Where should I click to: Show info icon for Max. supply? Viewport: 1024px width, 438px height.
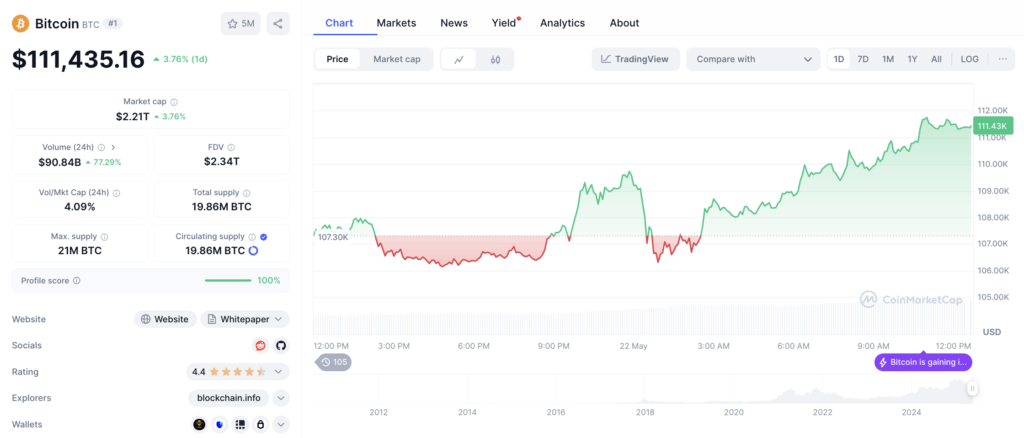pyautogui.click(x=104, y=237)
